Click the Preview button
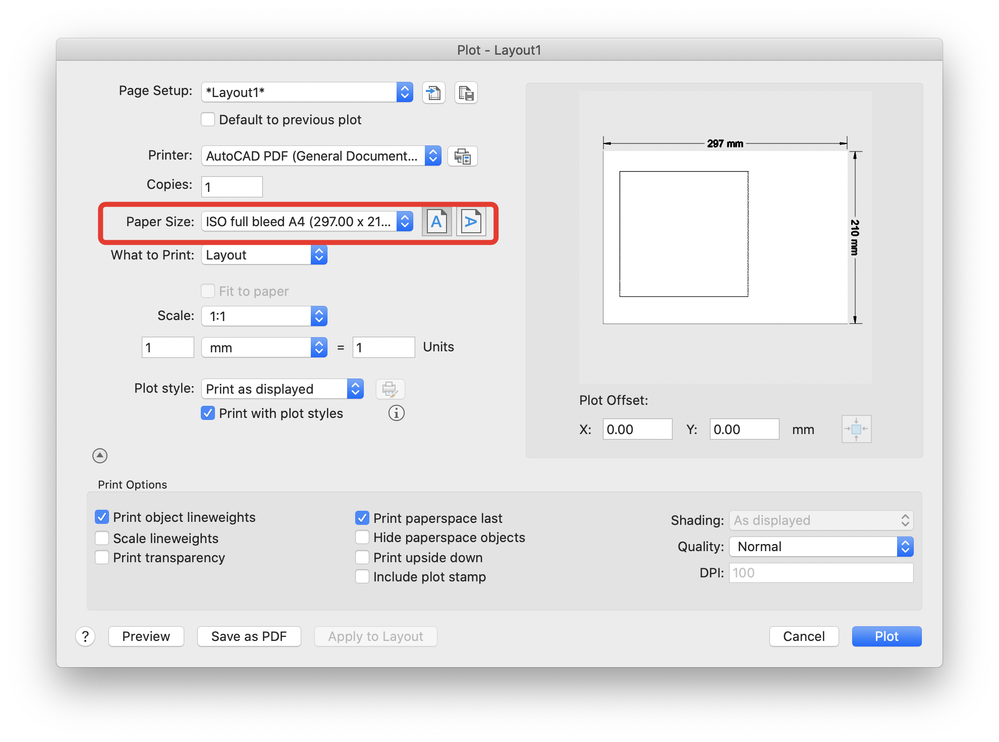 coord(146,636)
